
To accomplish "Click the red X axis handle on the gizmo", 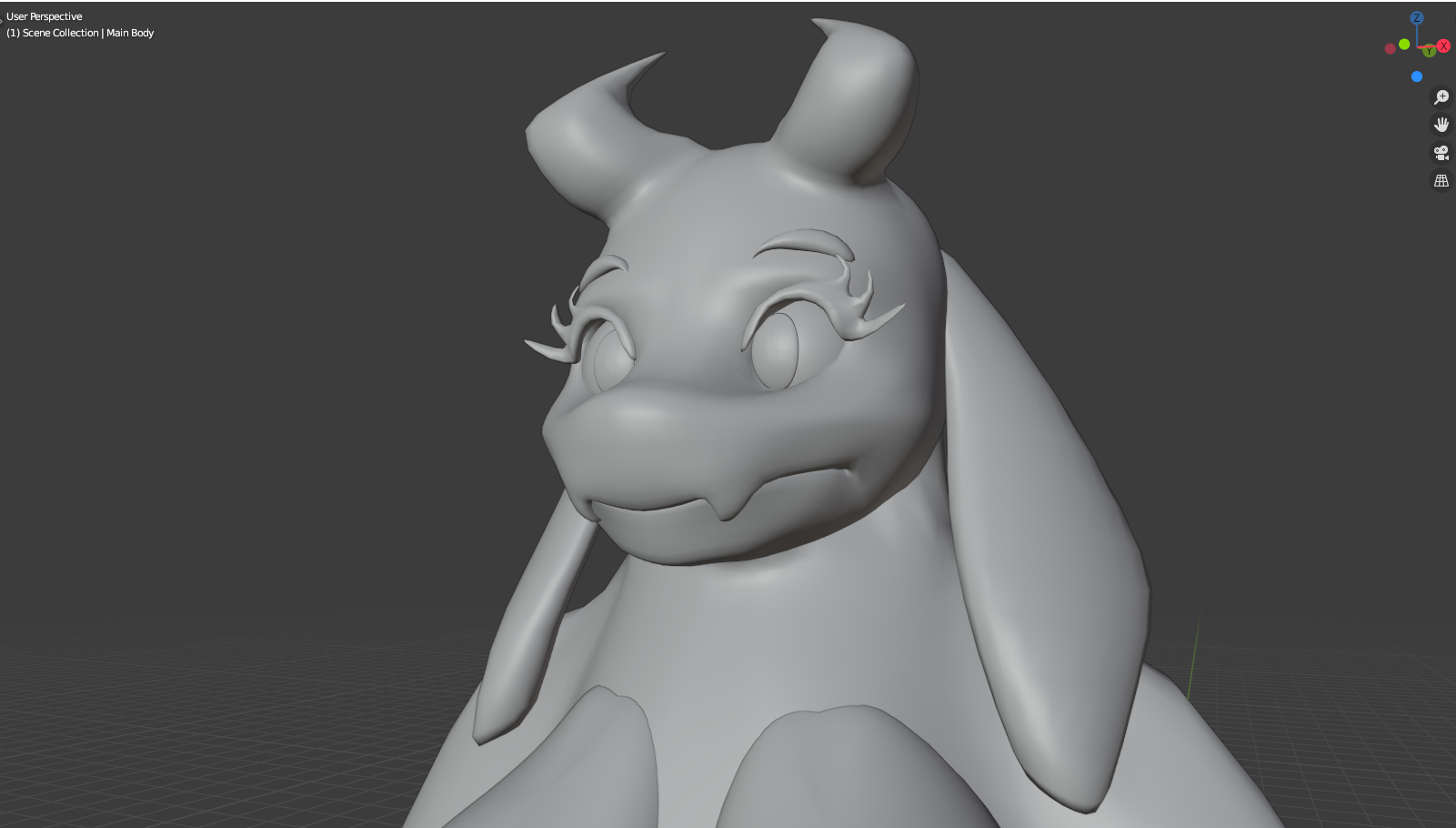I will 1443,46.
